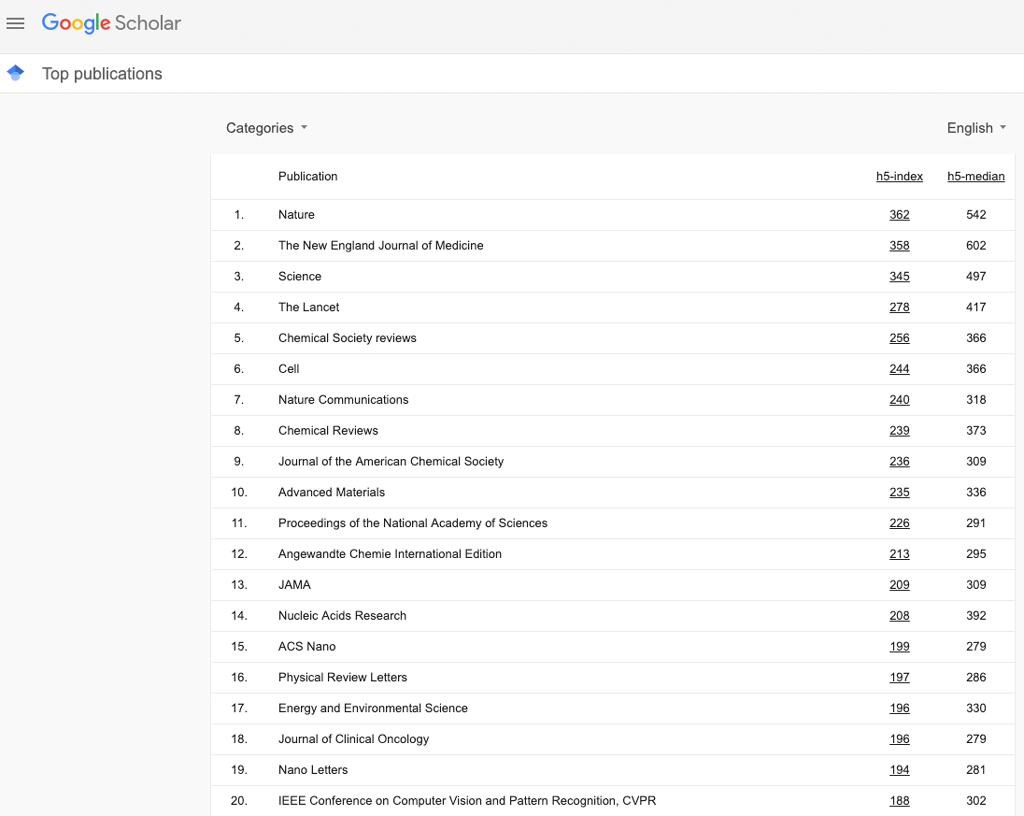1024x816 pixels.
Task: Select Journal of Clinical Oncology text
Action: click(354, 739)
